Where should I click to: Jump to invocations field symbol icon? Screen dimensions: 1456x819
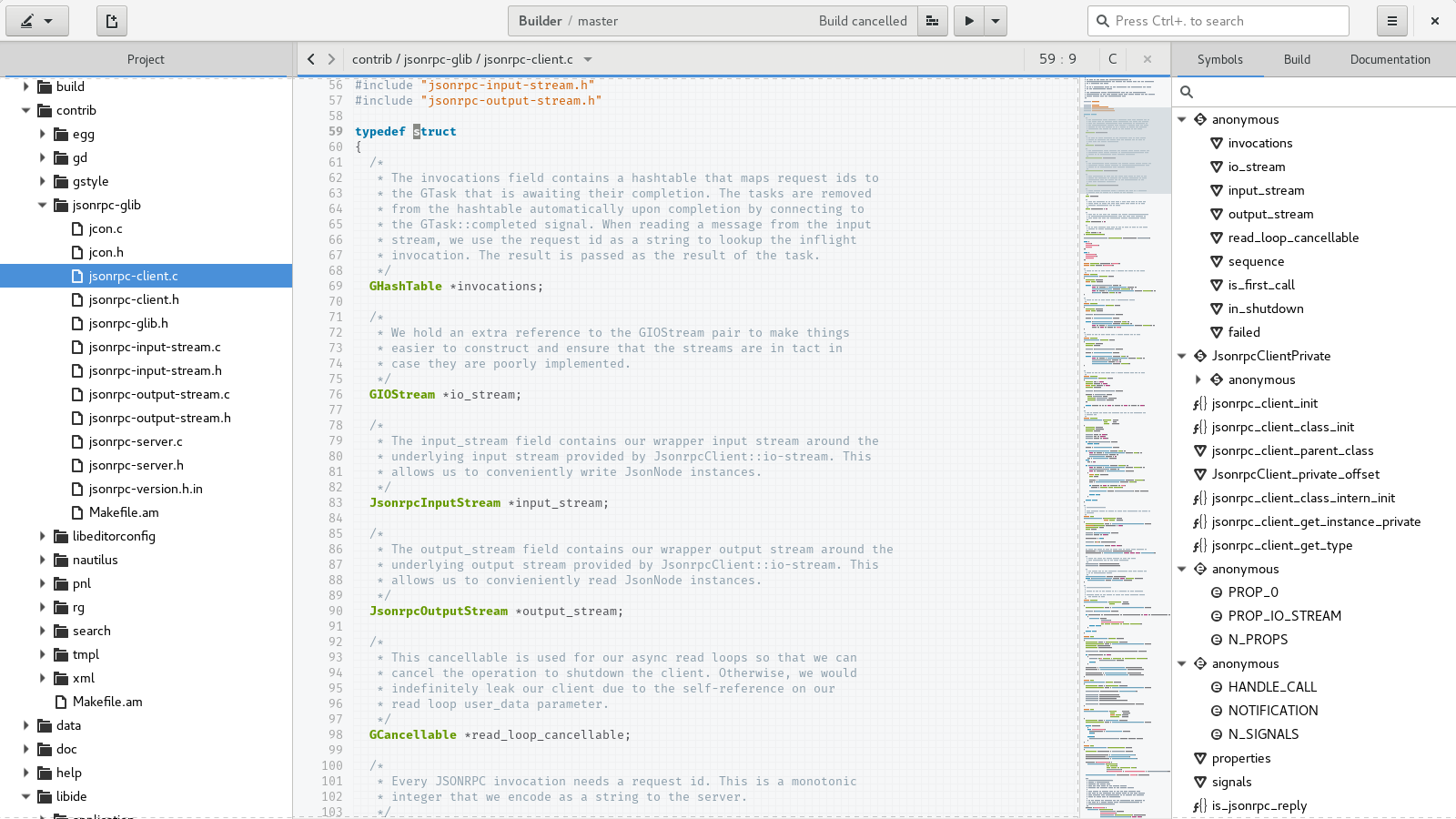click(x=1217, y=143)
